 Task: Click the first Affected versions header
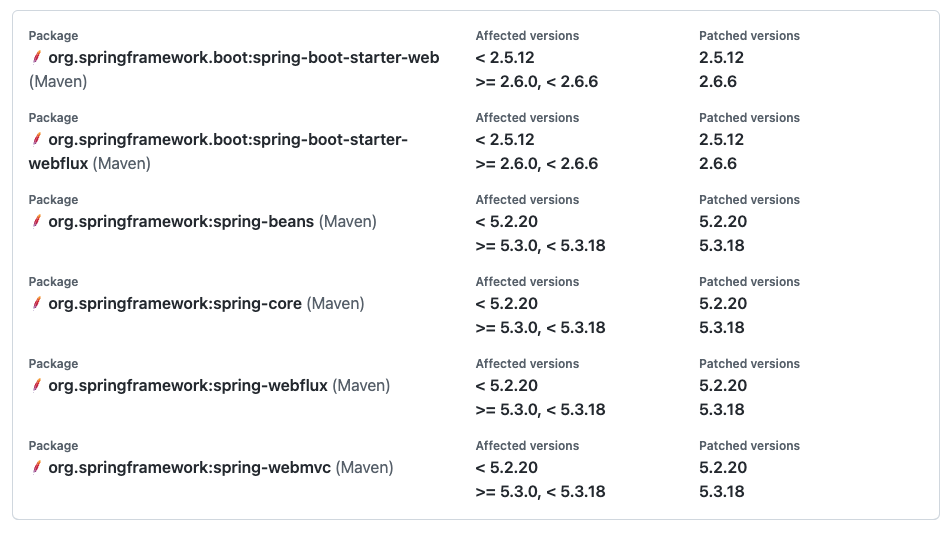click(527, 36)
